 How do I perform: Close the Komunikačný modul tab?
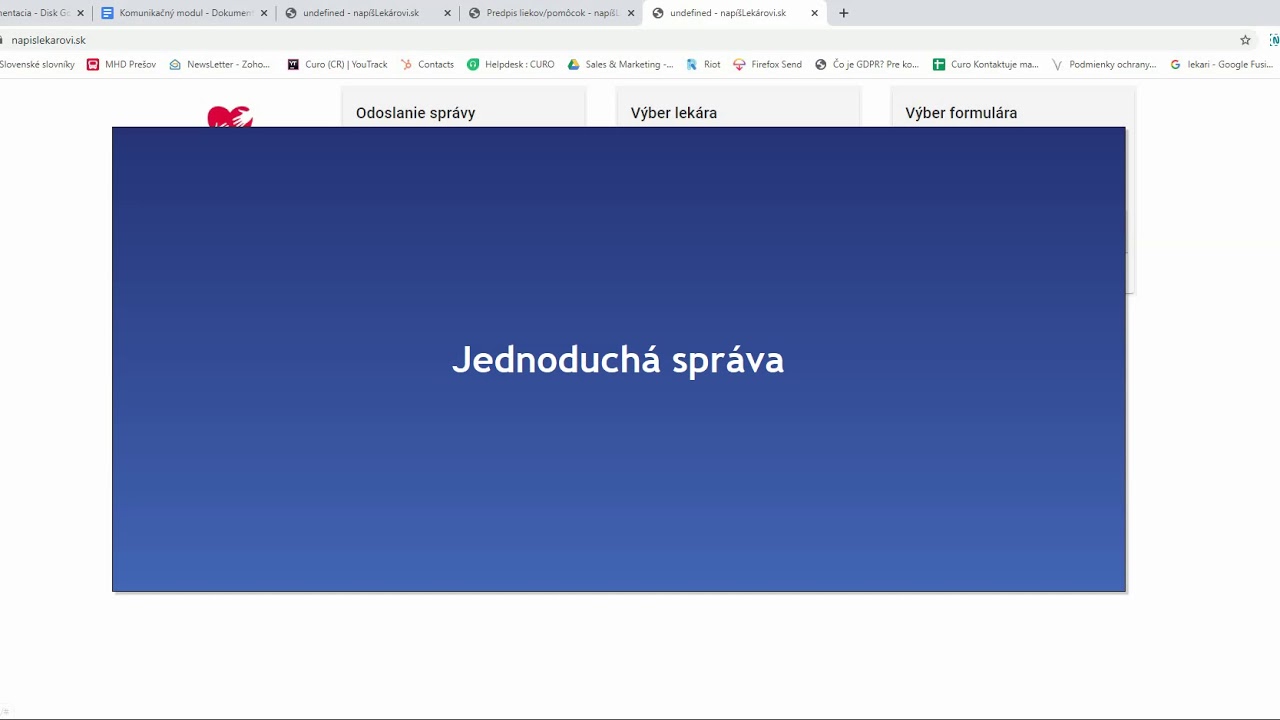(264, 13)
